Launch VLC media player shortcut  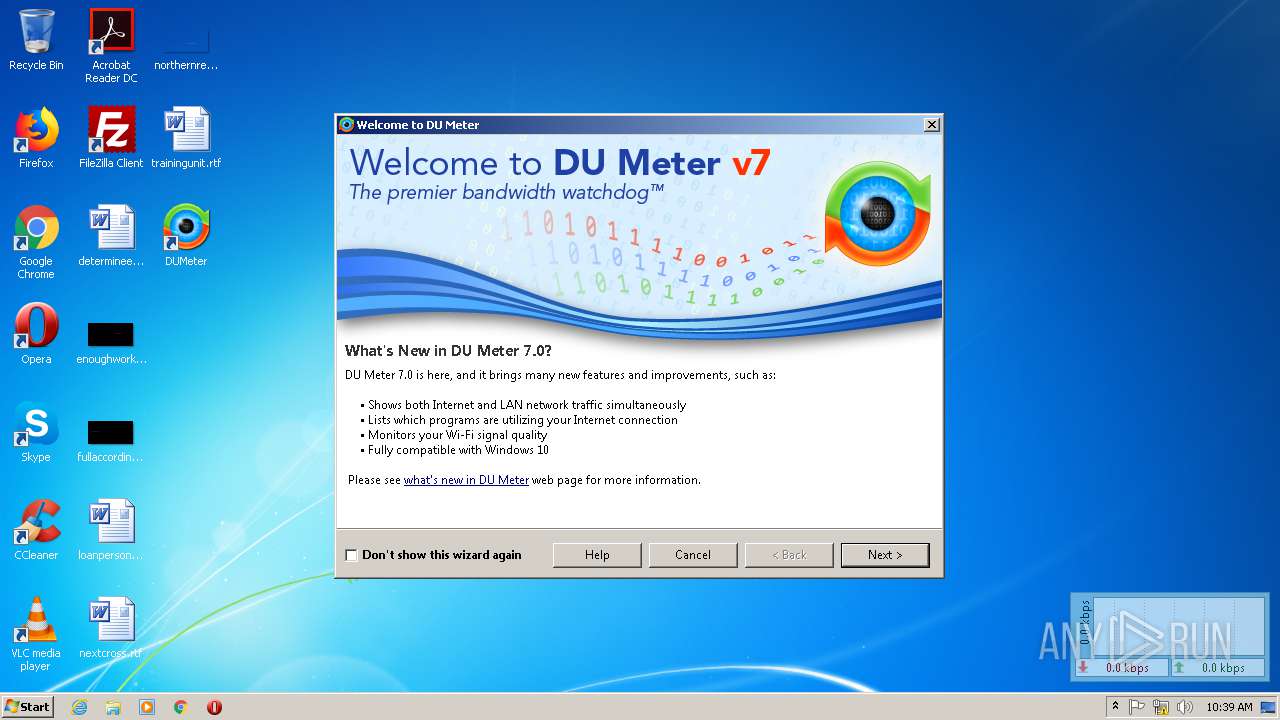[x=36, y=634]
